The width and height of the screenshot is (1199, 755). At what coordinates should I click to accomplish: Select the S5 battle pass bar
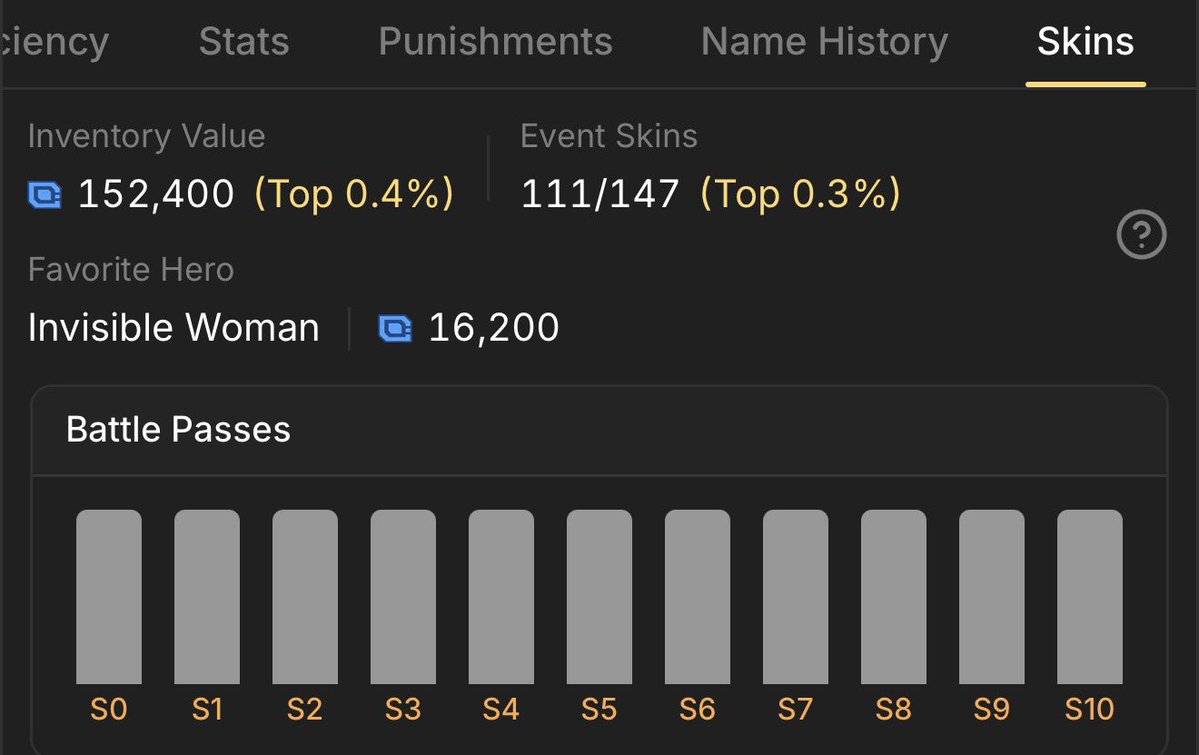point(599,597)
